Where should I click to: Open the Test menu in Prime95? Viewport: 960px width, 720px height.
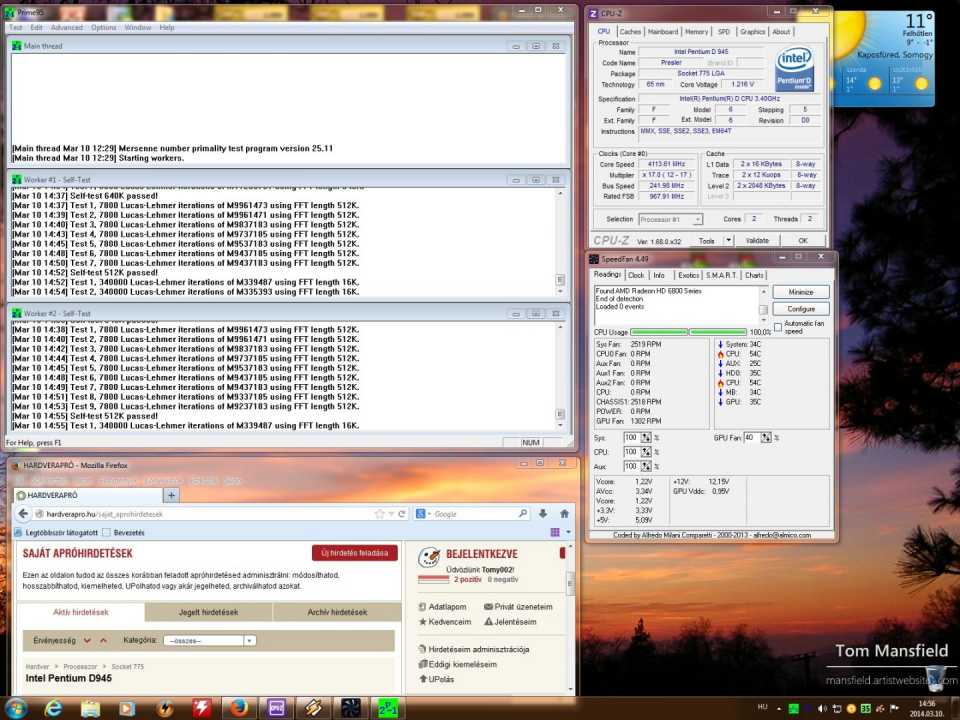15,28
